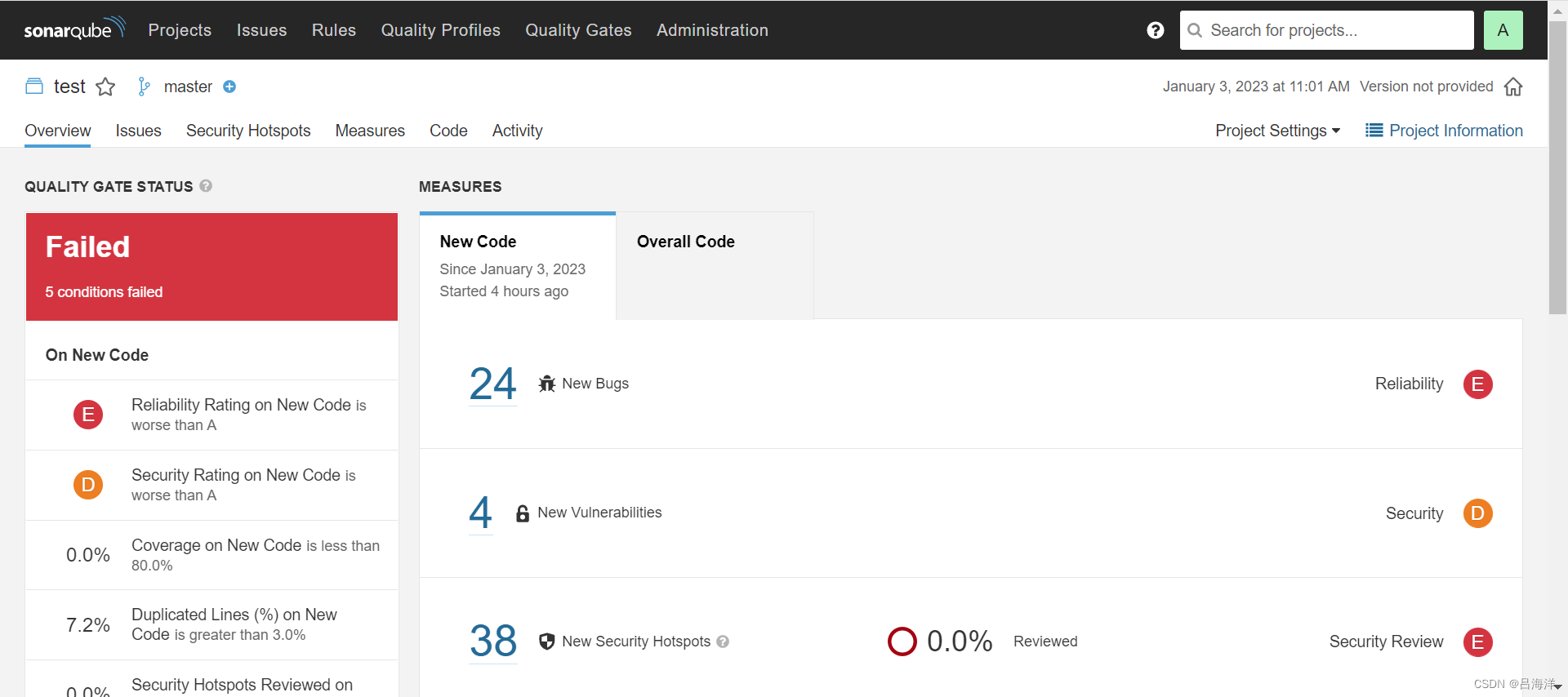
Task: Open the user avatar 'A' menu
Action: tap(1503, 30)
